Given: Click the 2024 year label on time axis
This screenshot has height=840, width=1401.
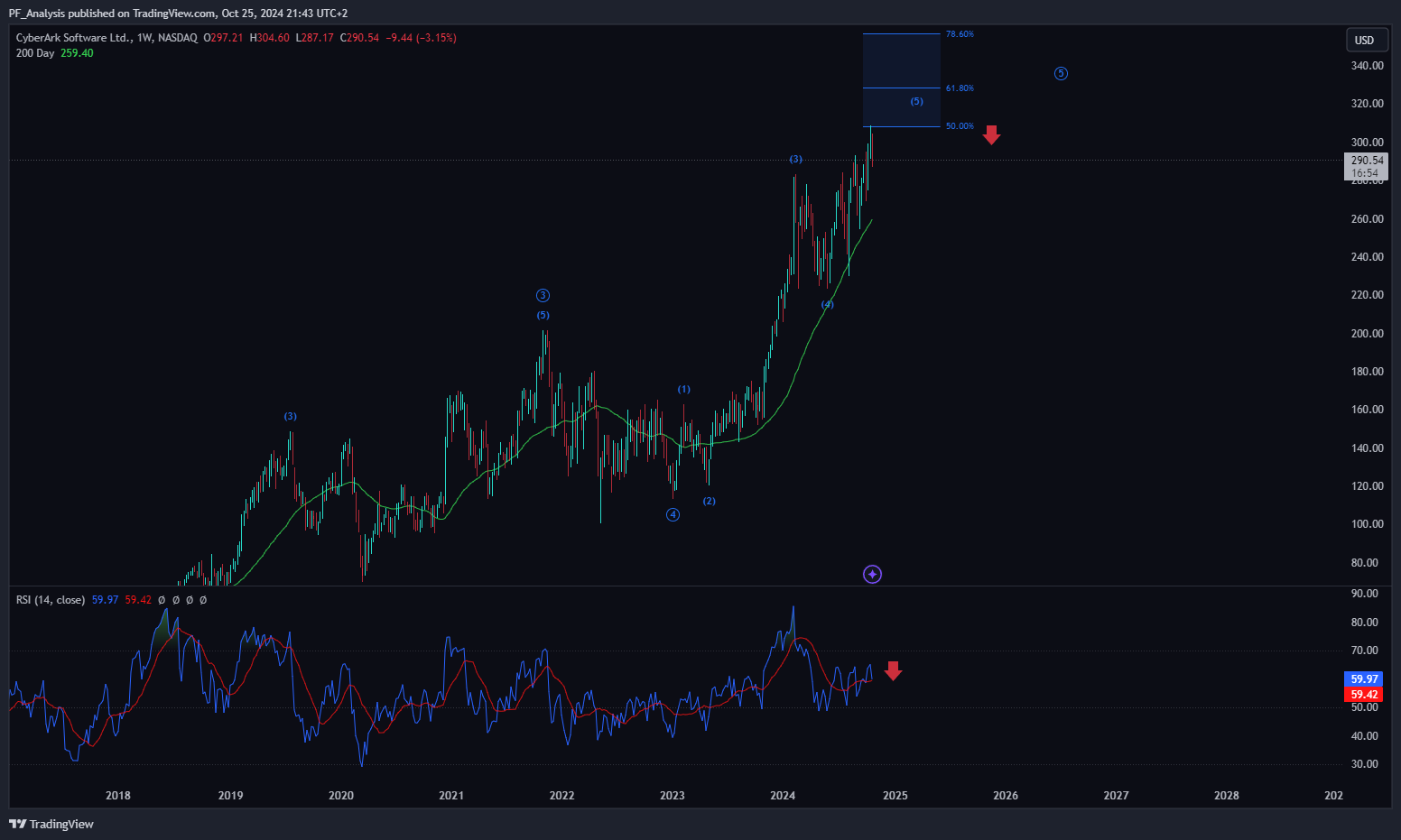Looking at the screenshot, I should tap(783, 795).
